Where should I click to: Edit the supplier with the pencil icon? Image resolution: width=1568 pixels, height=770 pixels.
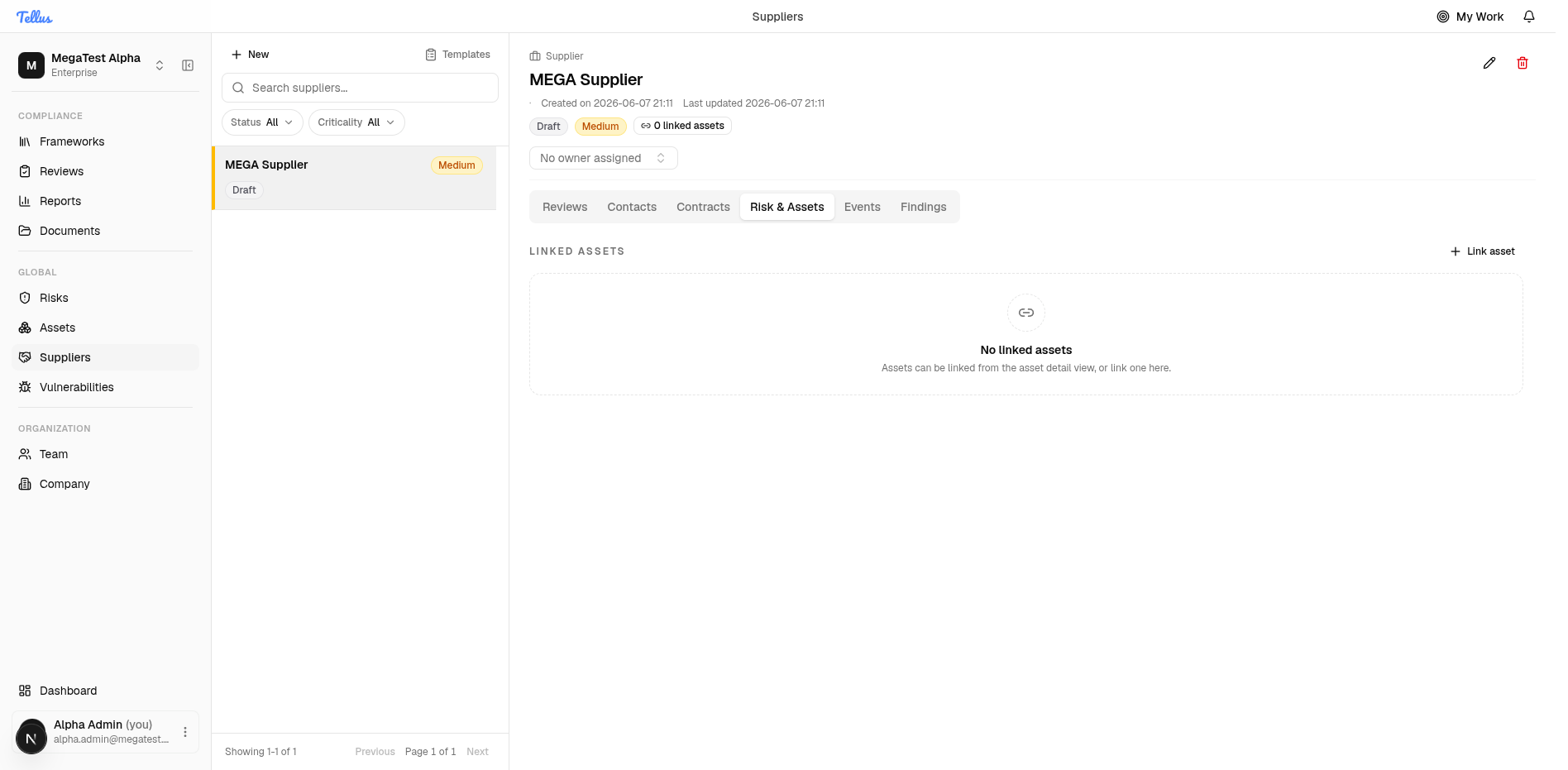pos(1489,63)
